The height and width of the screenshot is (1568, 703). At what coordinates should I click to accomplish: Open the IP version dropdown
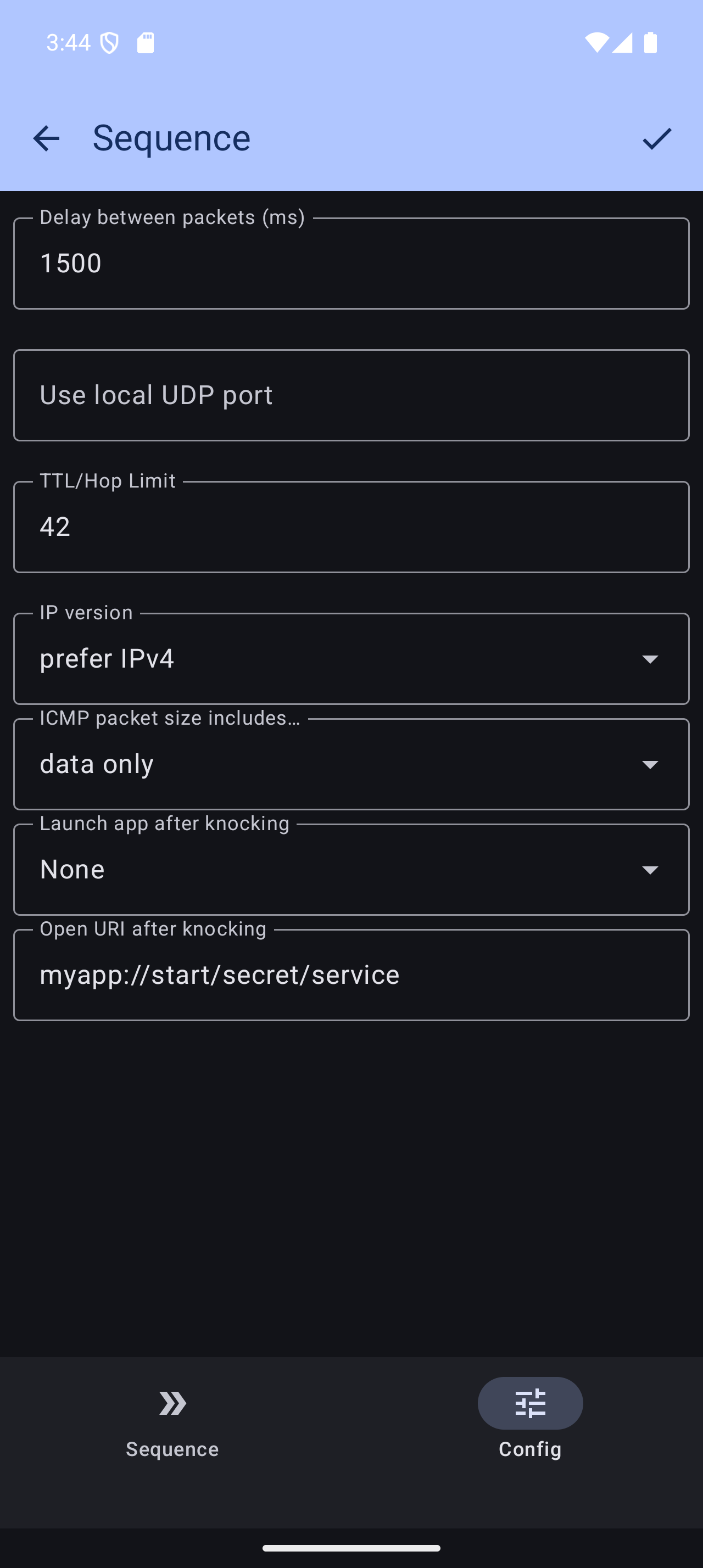point(351,659)
